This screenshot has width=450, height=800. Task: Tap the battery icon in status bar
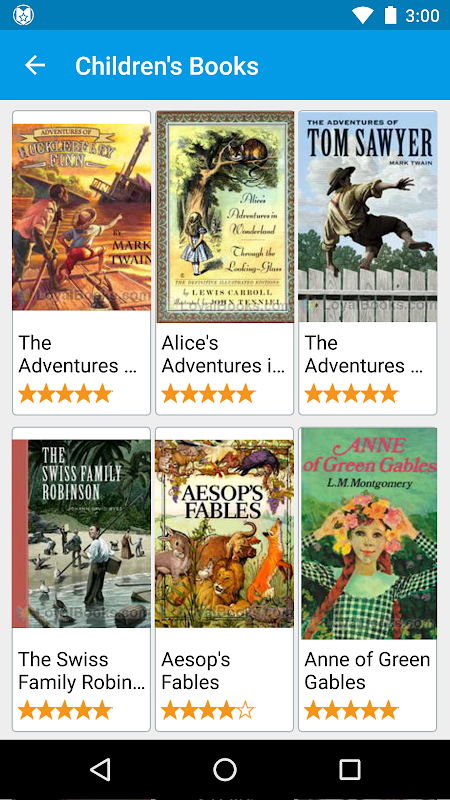coord(390,15)
